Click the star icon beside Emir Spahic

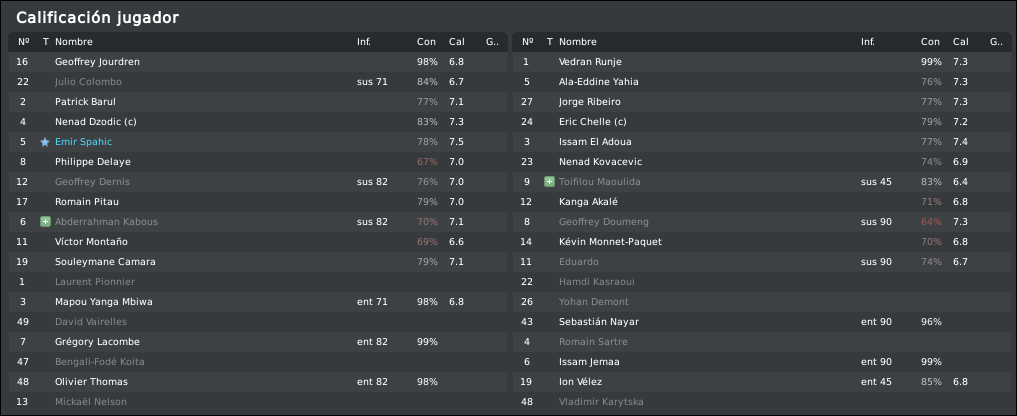[x=45, y=142]
